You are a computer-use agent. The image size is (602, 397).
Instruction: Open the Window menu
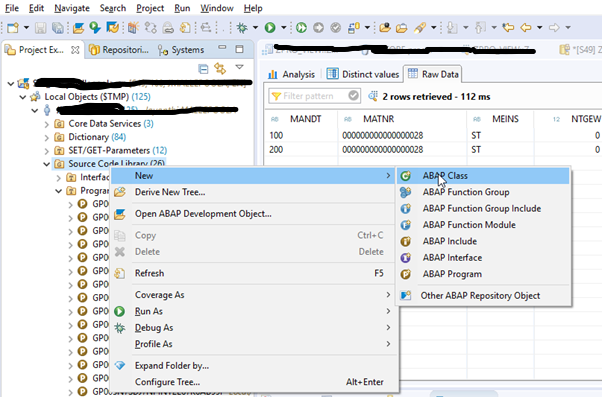217,8
